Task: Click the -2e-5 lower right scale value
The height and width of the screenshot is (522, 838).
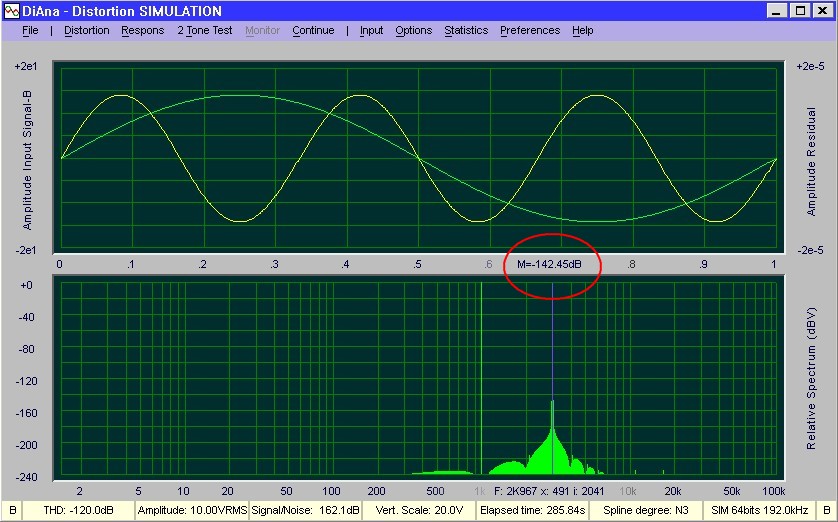Action: pyautogui.click(x=810, y=250)
